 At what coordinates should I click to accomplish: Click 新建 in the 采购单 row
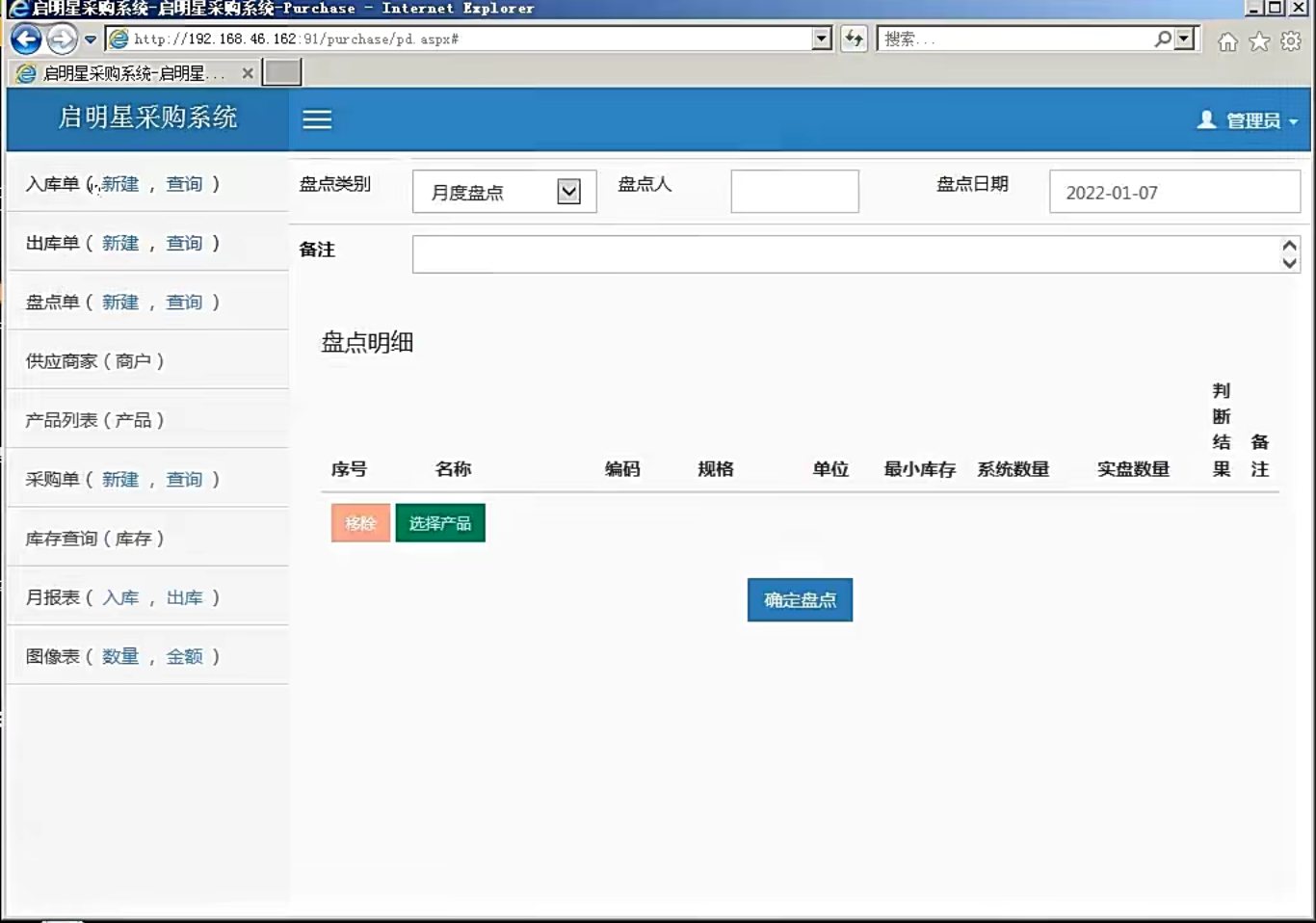tap(120, 479)
